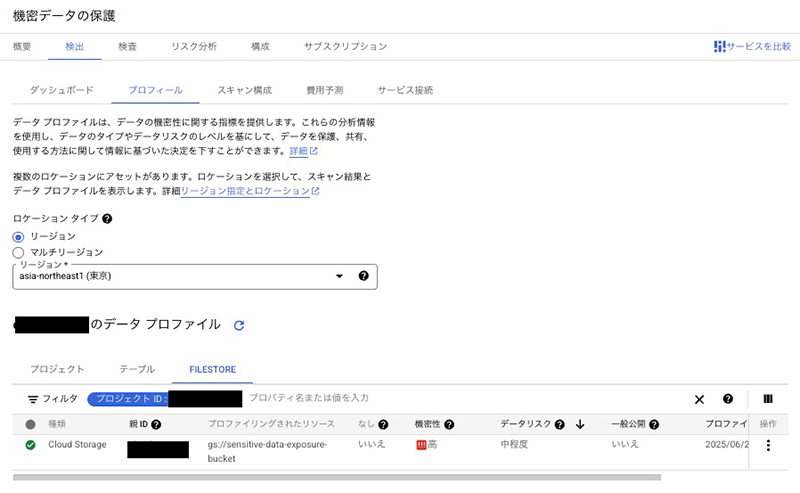
Task: Open the filter help question mark icon
Action: point(728,399)
